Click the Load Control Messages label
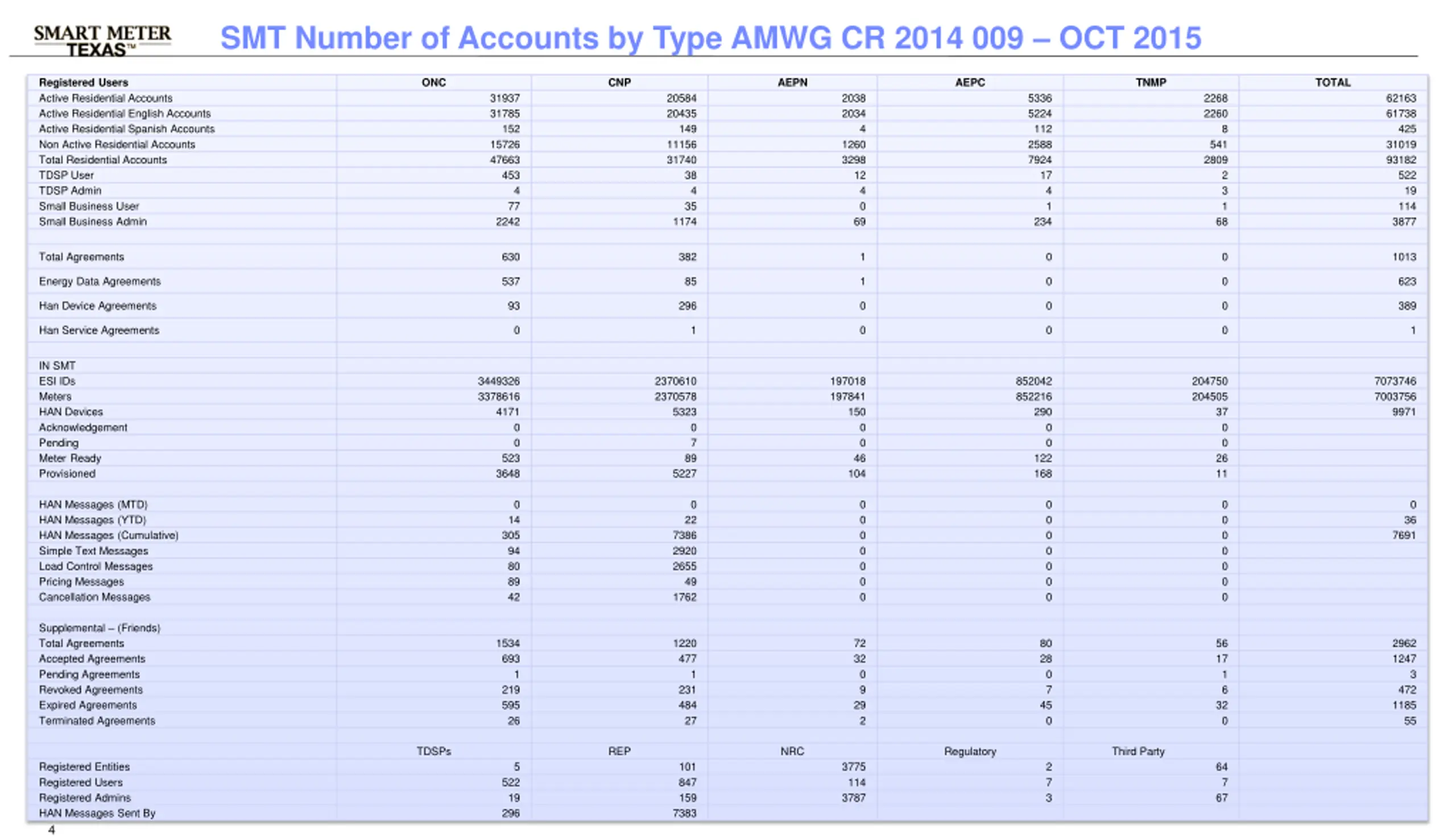The height and width of the screenshot is (839, 1456). pyautogui.click(x=96, y=567)
